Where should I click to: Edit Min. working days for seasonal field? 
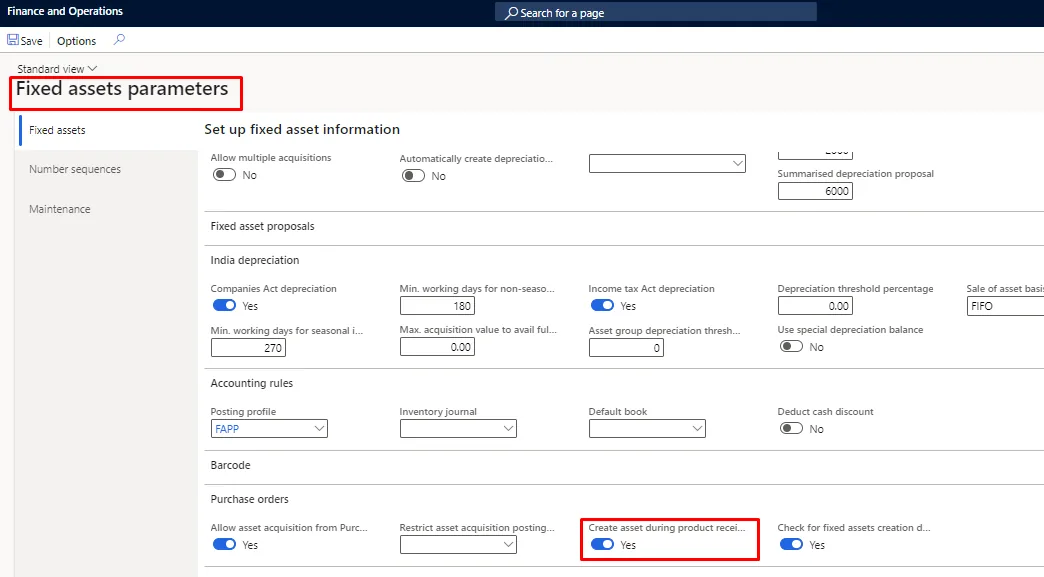(x=248, y=347)
